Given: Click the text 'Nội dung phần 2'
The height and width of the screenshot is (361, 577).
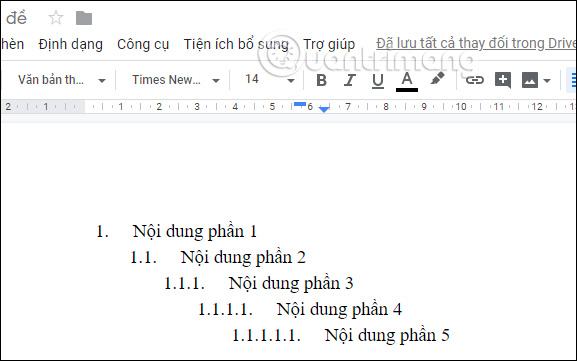Looking at the screenshot, I should pos(243,258).
